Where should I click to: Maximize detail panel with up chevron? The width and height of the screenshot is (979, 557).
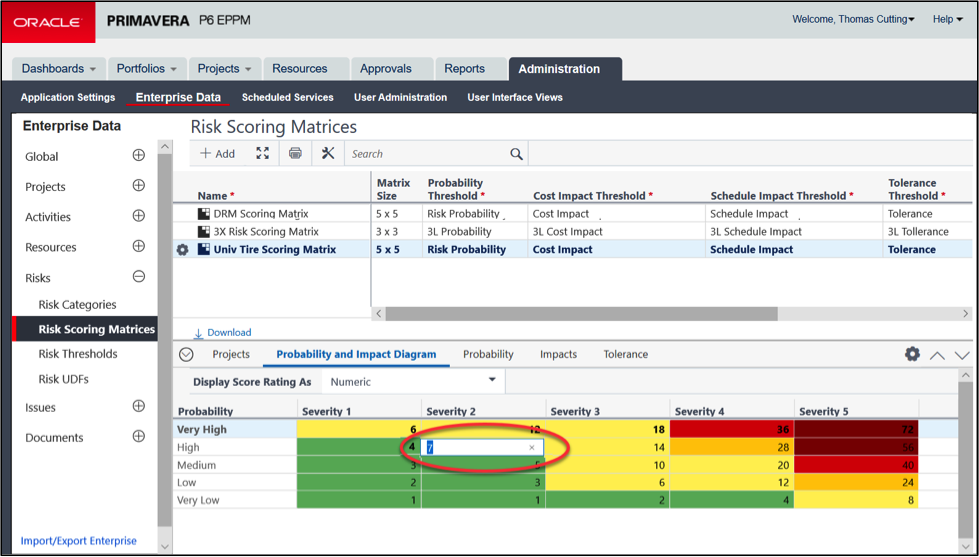(x=937, y=355)
